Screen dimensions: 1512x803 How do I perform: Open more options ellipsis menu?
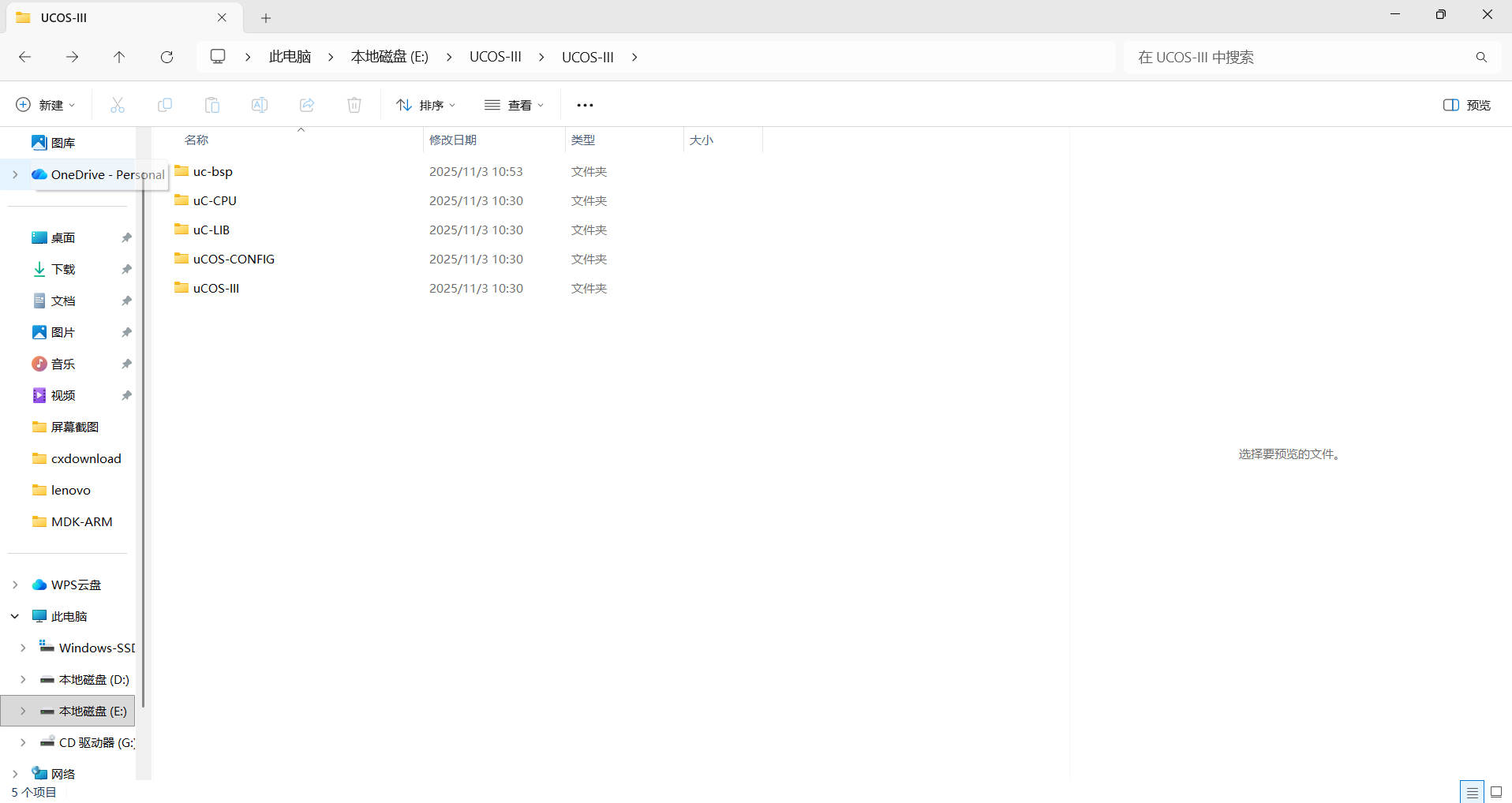coord(585,105)
